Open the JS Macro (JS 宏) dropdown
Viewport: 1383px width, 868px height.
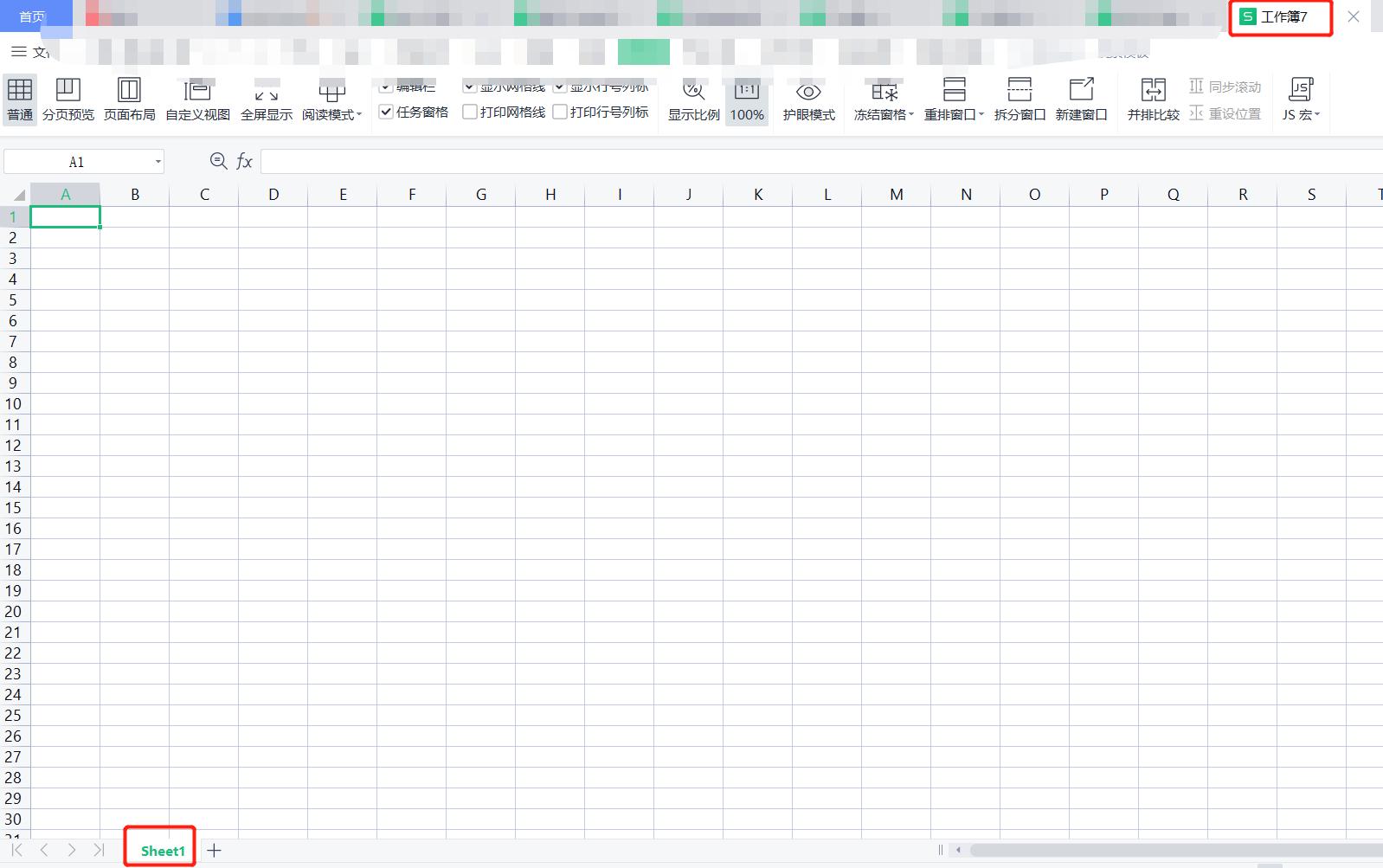coord(1301,100)
